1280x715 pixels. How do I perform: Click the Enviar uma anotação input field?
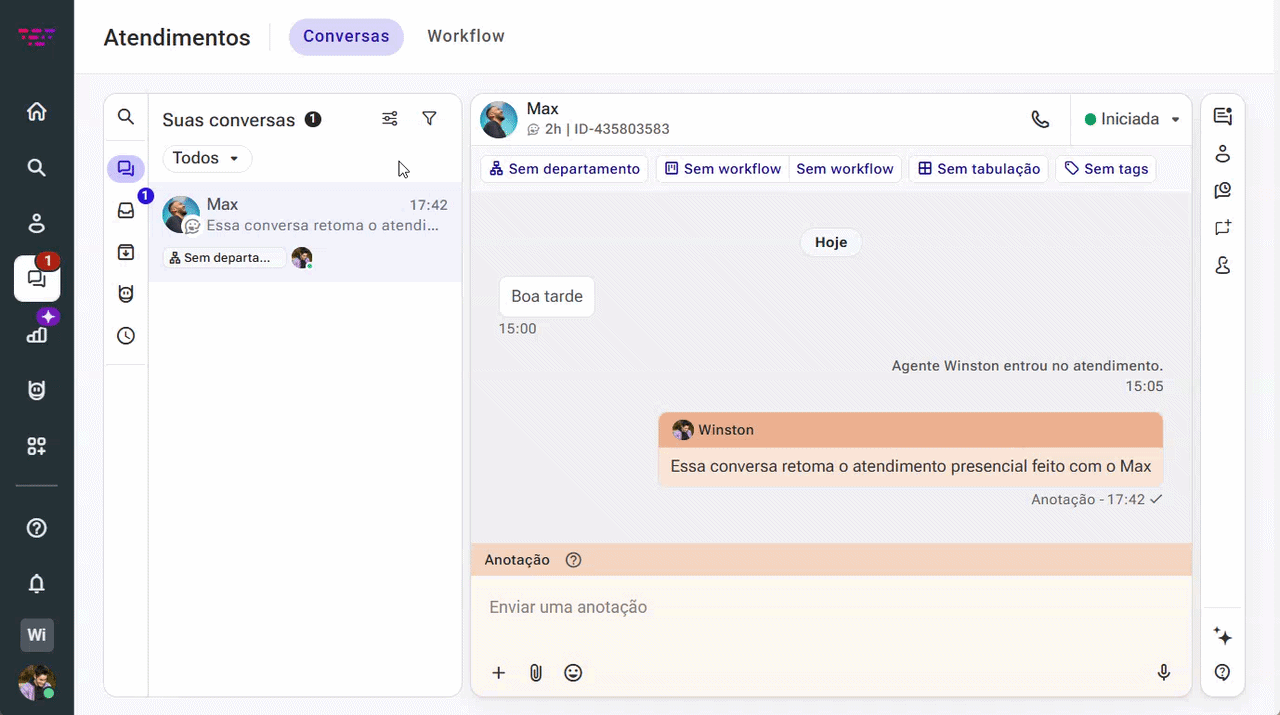point(831,607)
